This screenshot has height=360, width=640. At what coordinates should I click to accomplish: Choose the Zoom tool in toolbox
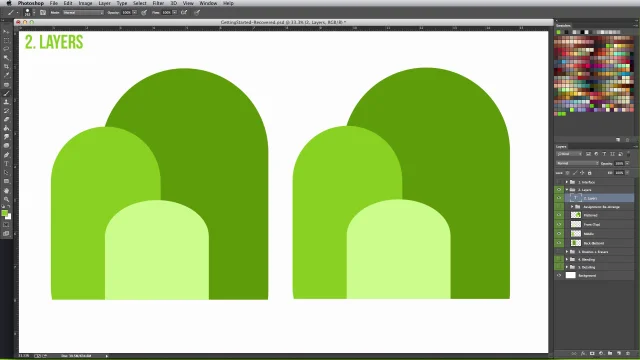click(6, 200)
